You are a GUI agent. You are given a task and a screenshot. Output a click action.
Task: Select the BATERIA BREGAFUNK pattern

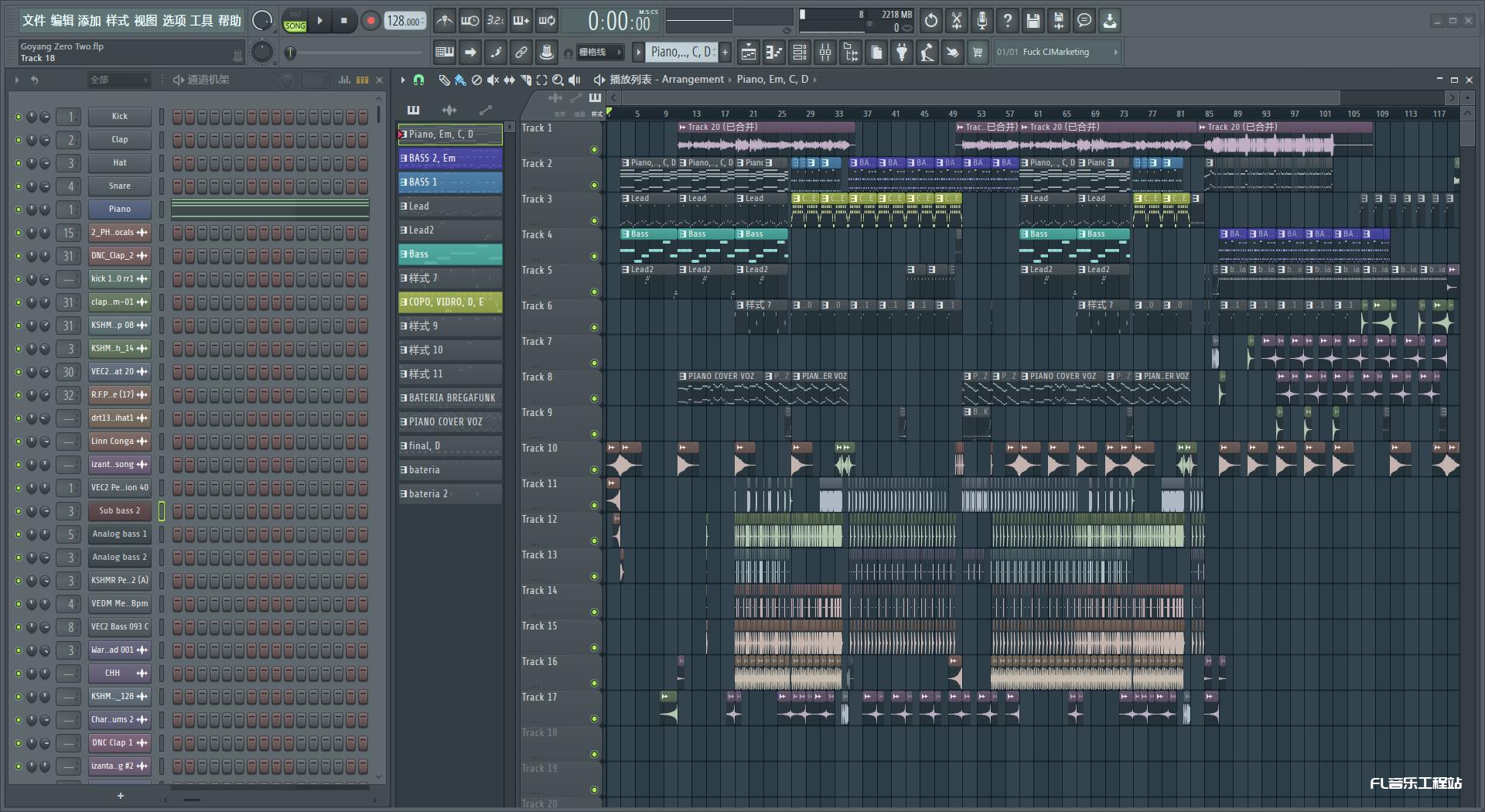pyautogui.click(x=450, y=398)
